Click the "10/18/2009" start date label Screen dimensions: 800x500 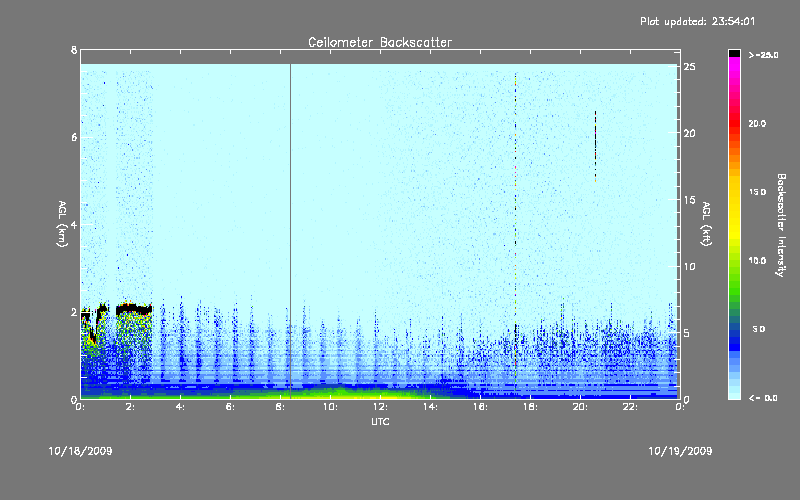(81, 451)
